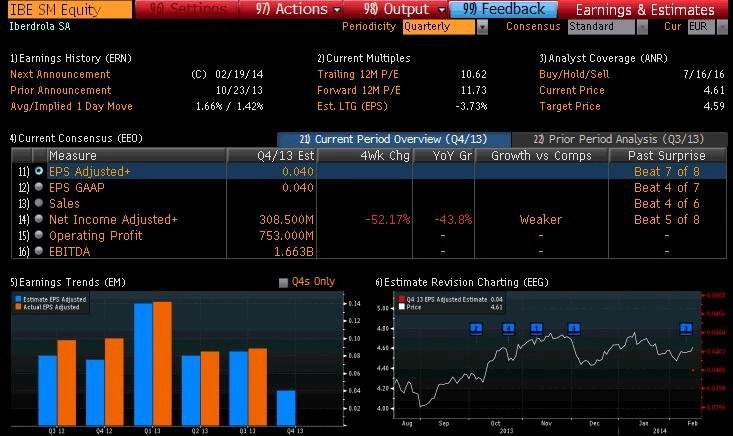
Task: Click the Est. LTG (EPS) value -3.73%
Action: point(471,106)
